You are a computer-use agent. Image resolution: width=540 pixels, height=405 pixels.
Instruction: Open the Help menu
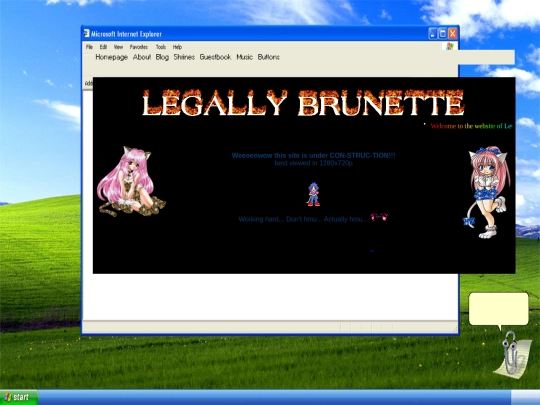click(x=177, y=47)
